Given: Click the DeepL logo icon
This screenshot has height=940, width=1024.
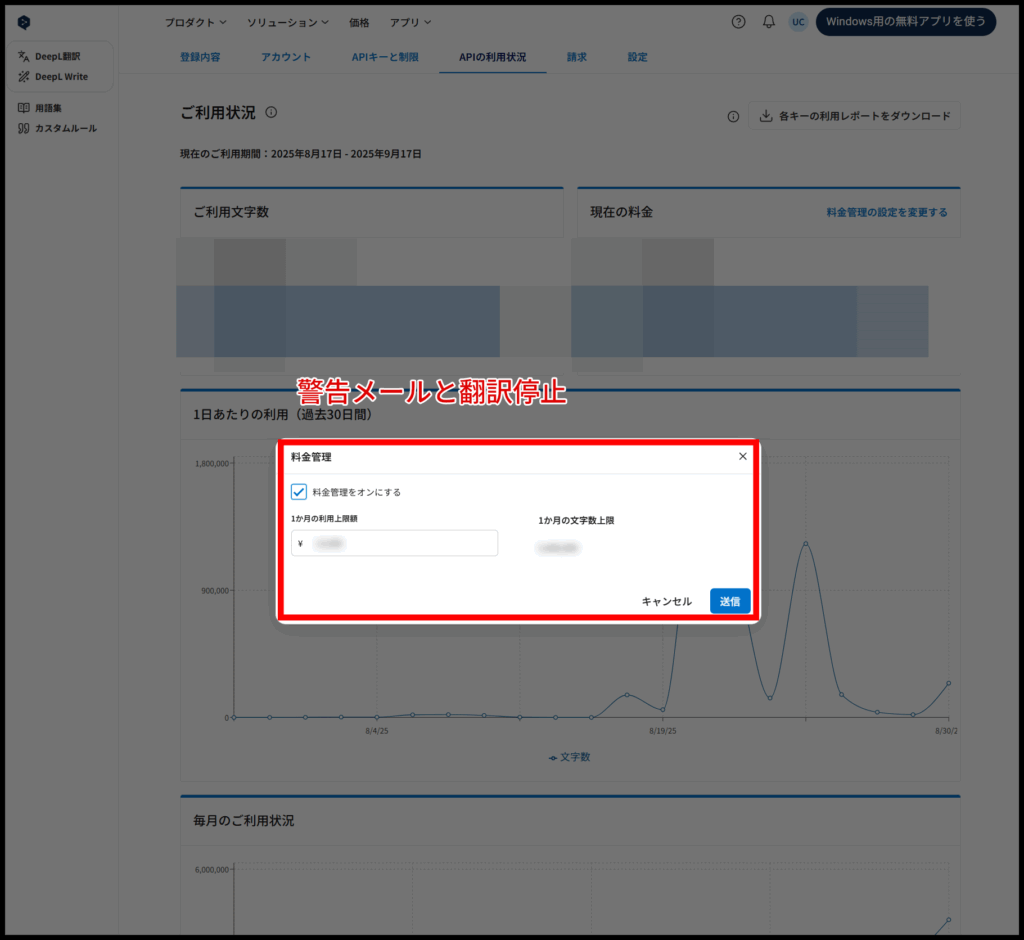Looking at the screenshot, I should 24,22.
